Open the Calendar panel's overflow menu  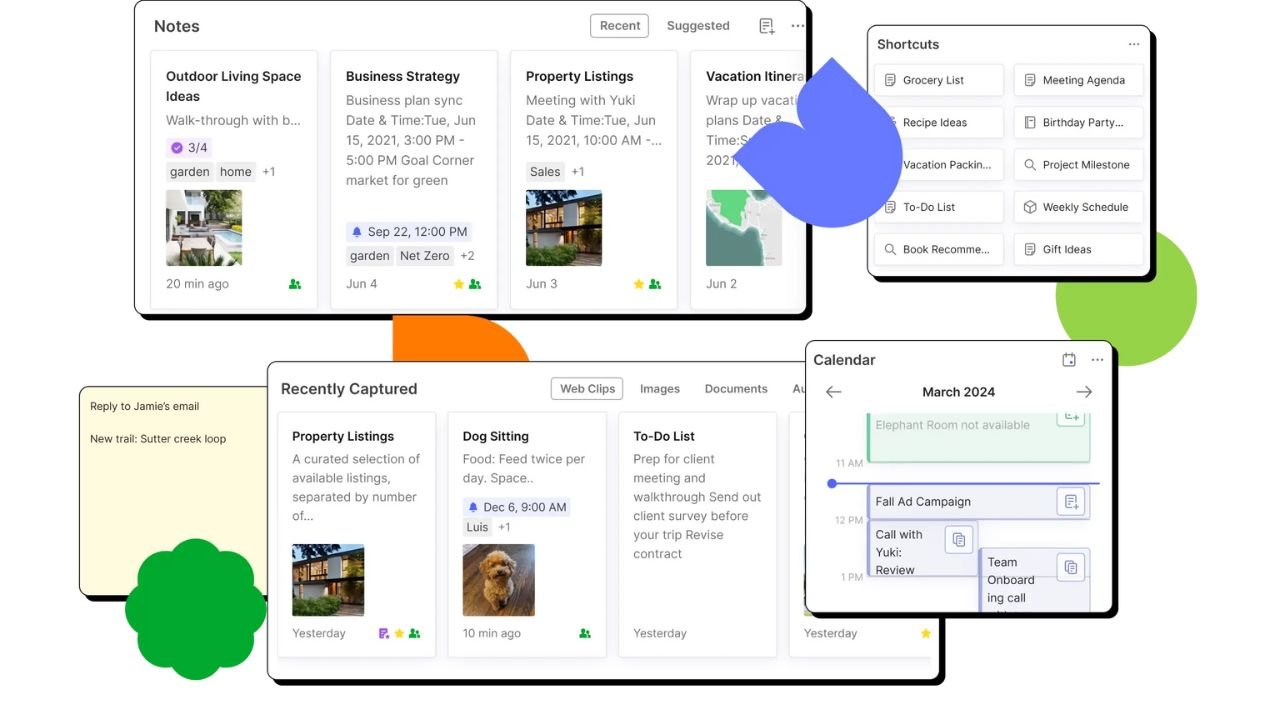[1097, 359]
